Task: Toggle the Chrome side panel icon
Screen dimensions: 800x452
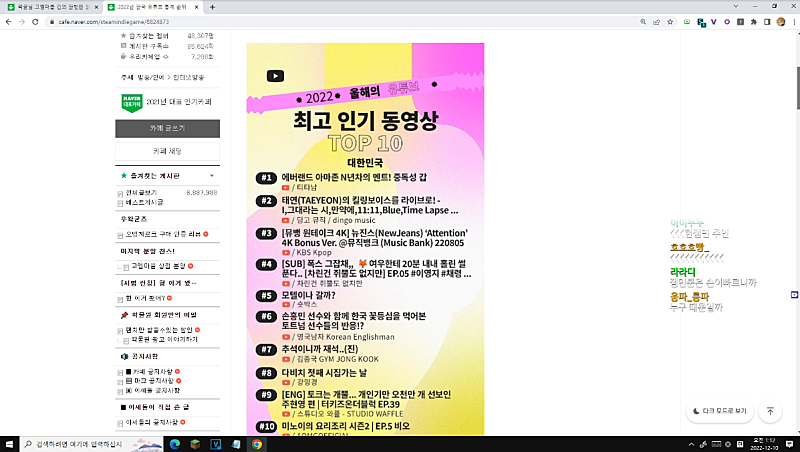Action: click(767, 22)
